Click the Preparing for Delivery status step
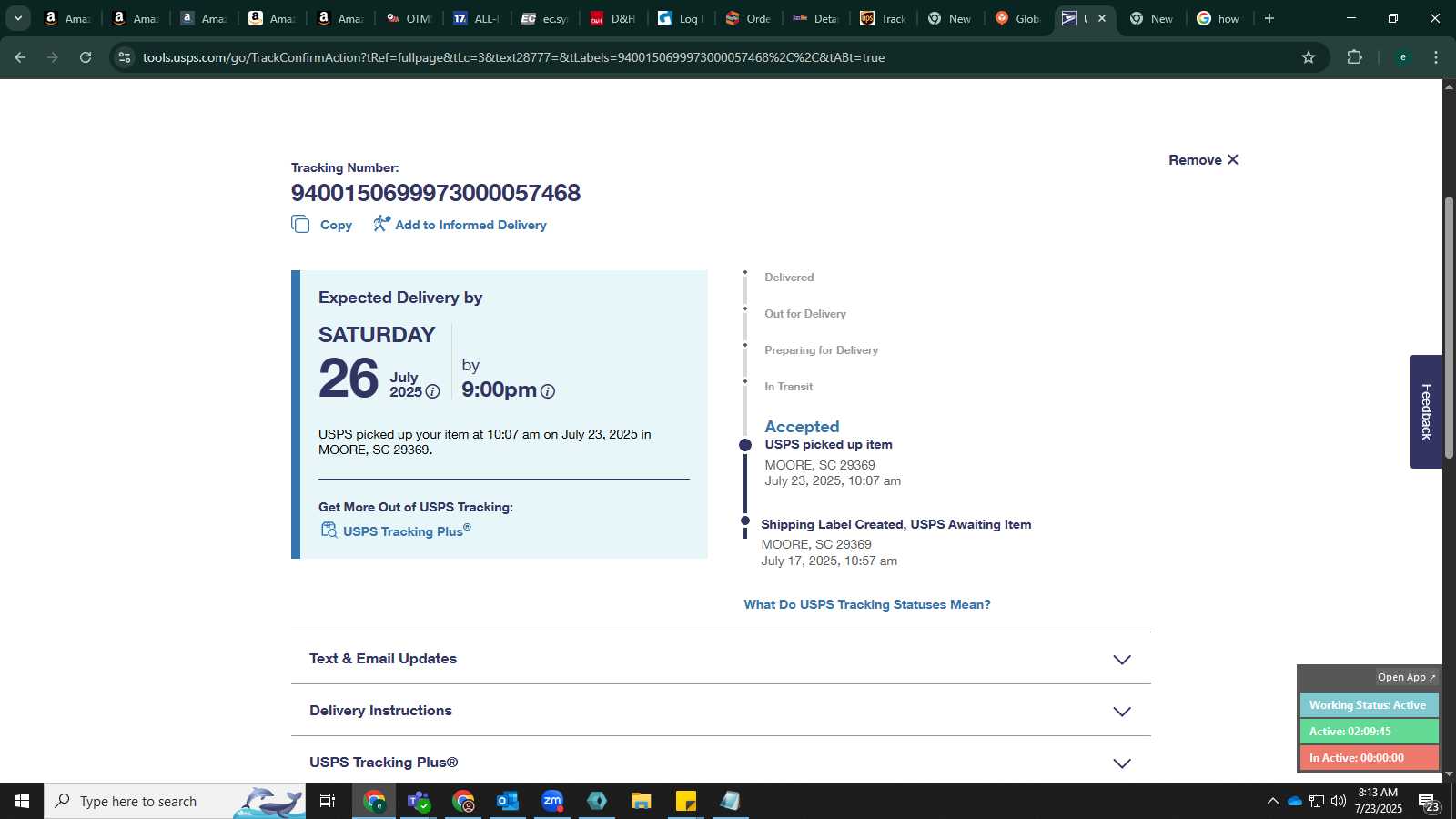This screenshot has width=1456, height=819. pyautogui.click(x=821, y=350)
